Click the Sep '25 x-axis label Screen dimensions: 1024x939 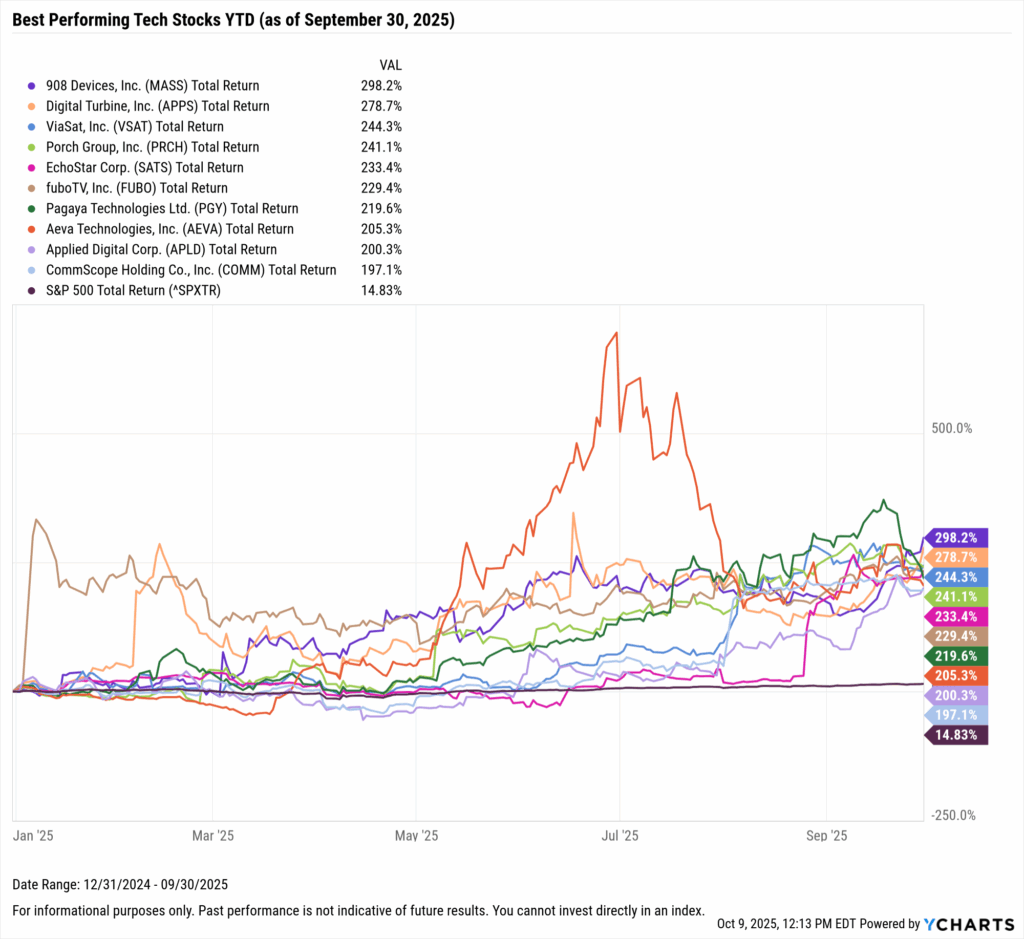(x=827, y=833)
